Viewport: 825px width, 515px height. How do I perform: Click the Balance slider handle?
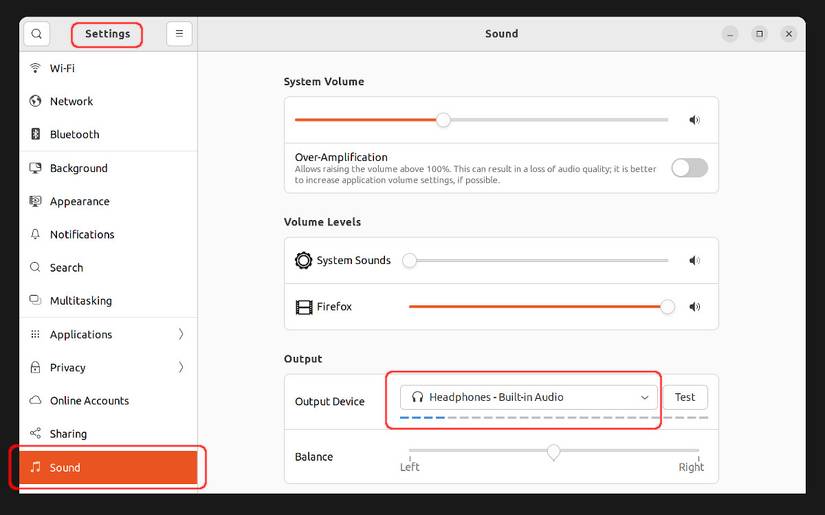coord(553,453)
